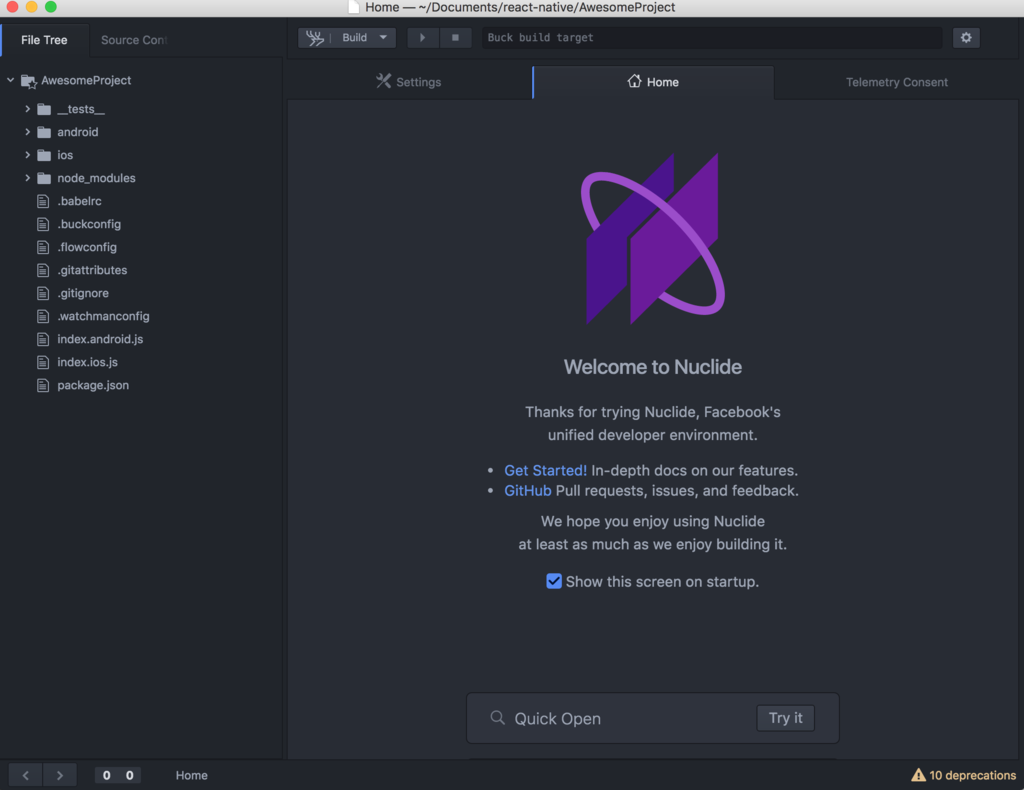Click the package.json file icon
Image resolution: width=1024 pixels, height=790 pixels.
point(43,385)
